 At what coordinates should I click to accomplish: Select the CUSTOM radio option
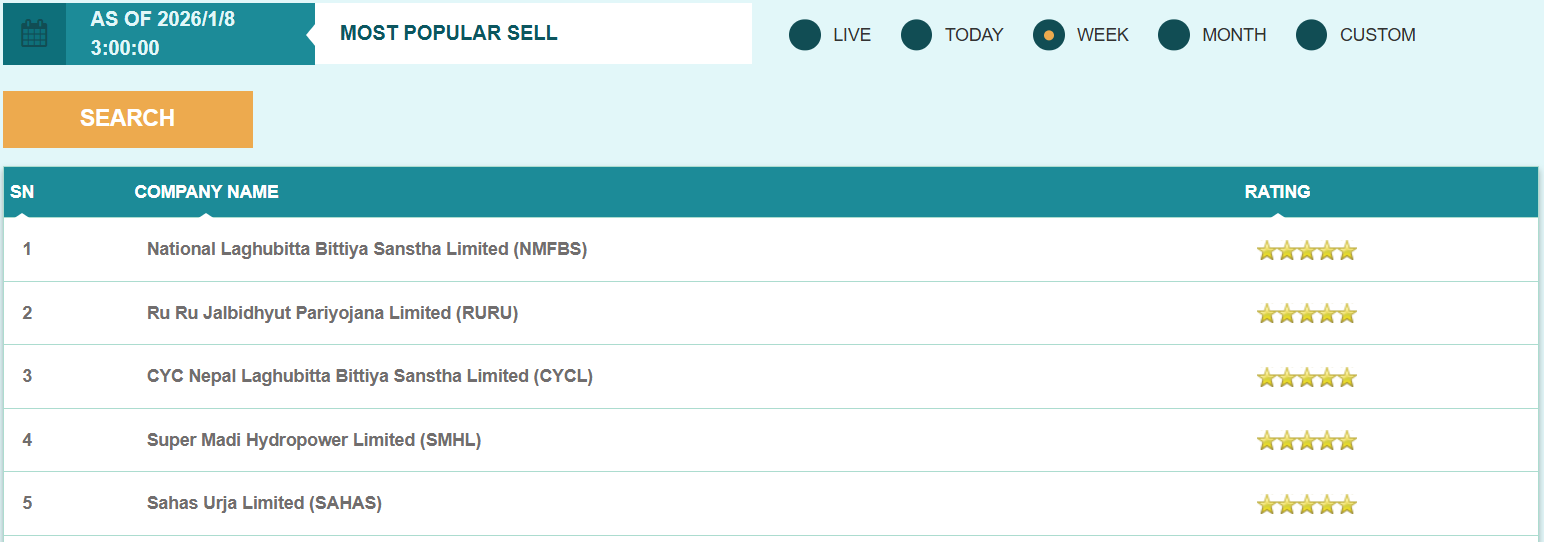click(1312, 35)
